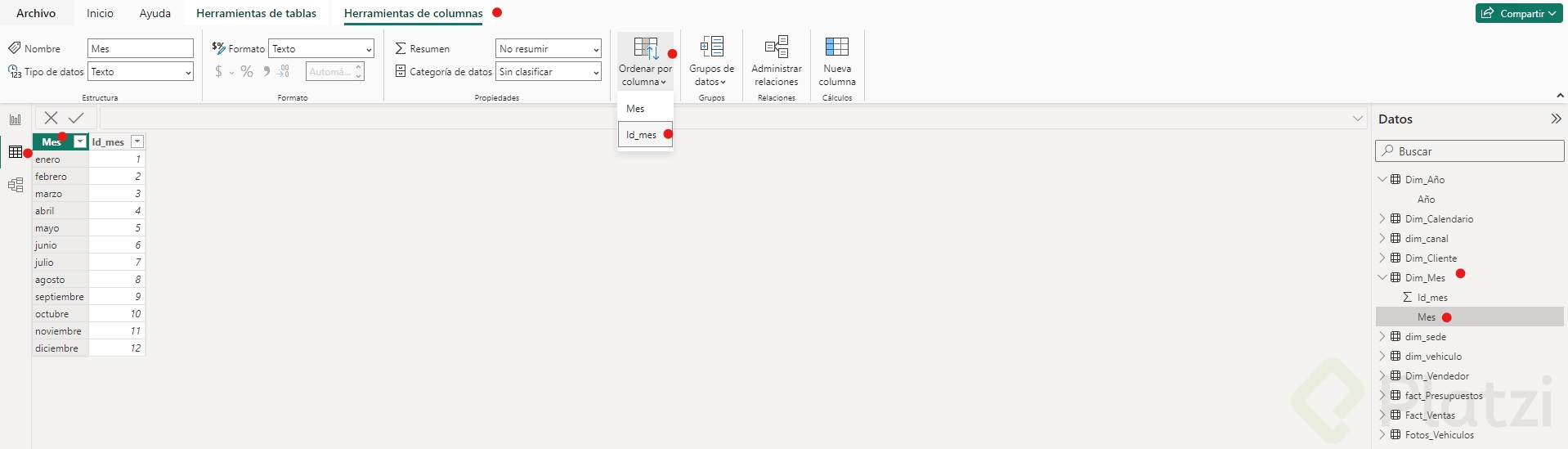Click the Nombre input field
The image size is (1568, 449).
[x=141, y=49]
